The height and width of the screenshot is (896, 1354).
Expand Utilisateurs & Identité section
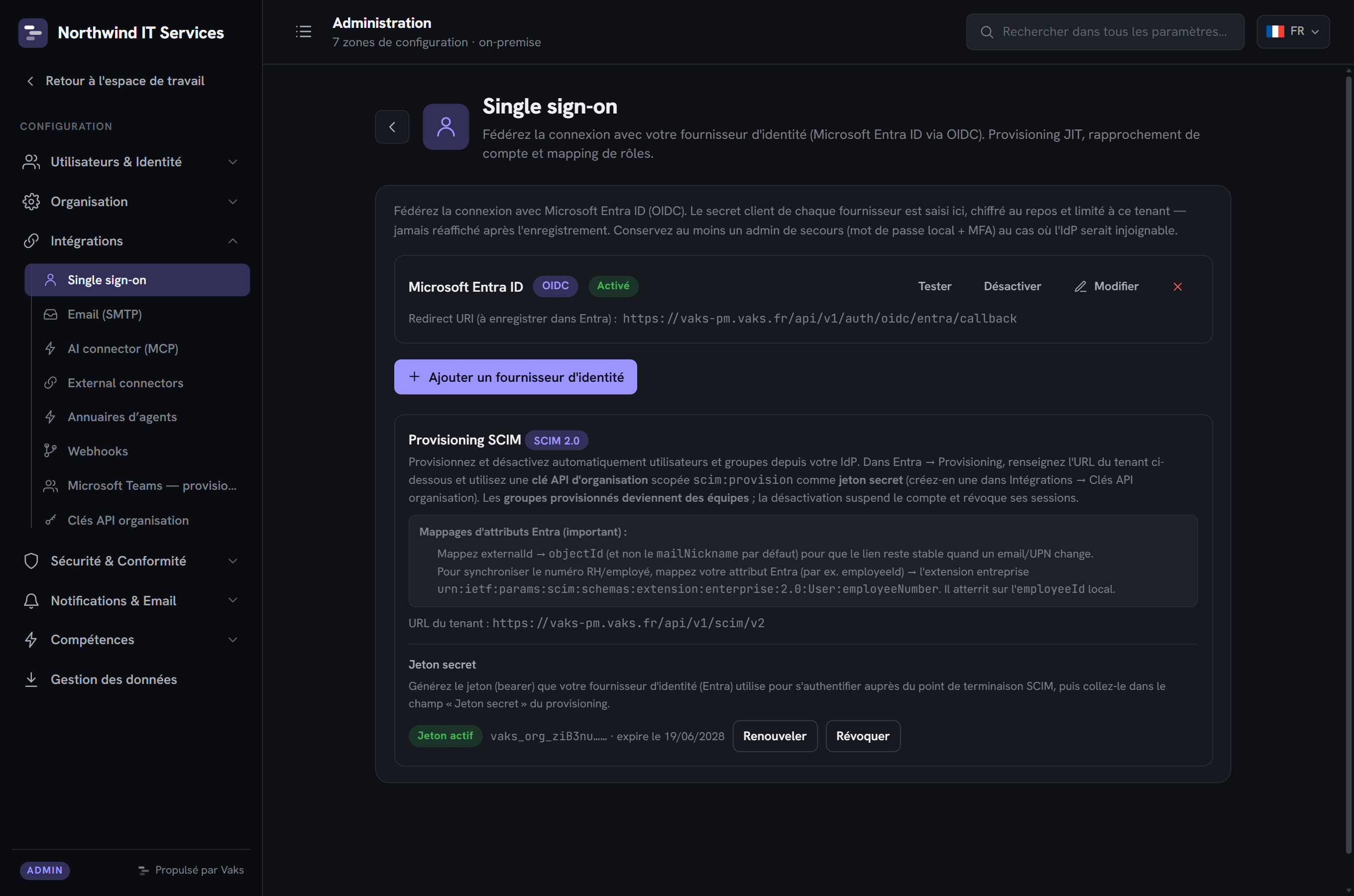[x=131, y=162]
